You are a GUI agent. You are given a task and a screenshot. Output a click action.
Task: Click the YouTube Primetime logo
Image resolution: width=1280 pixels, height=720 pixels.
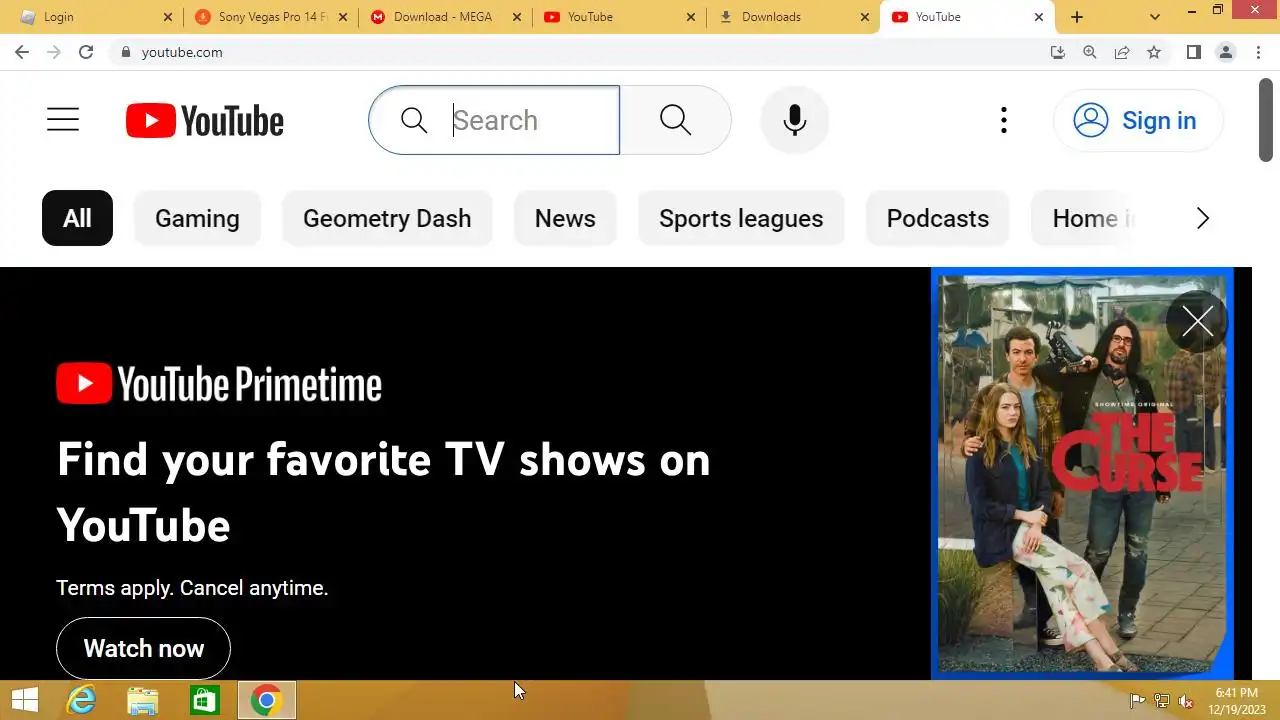[219, 384]
